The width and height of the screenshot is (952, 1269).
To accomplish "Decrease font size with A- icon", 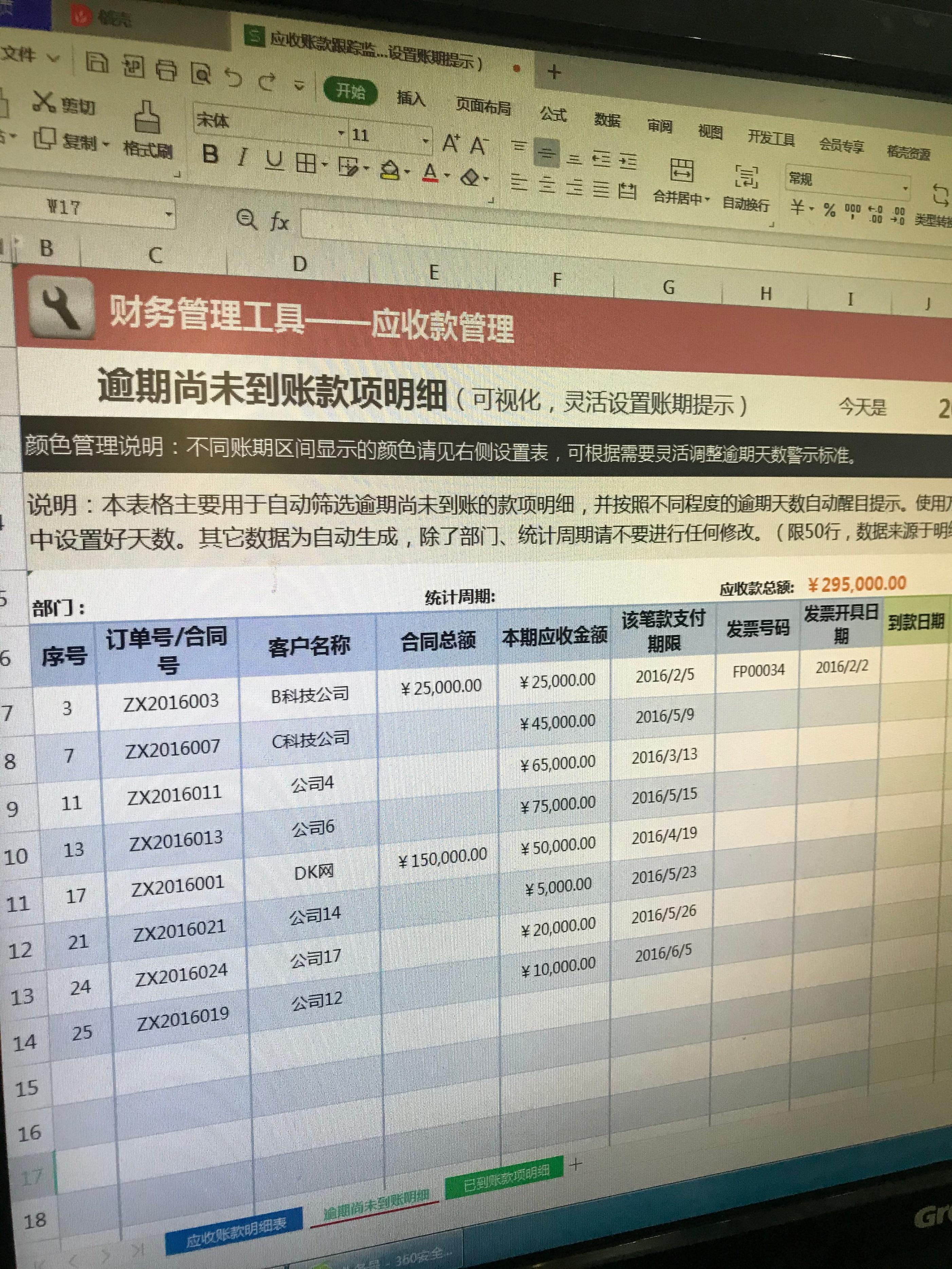I will [x=479, y=145].
